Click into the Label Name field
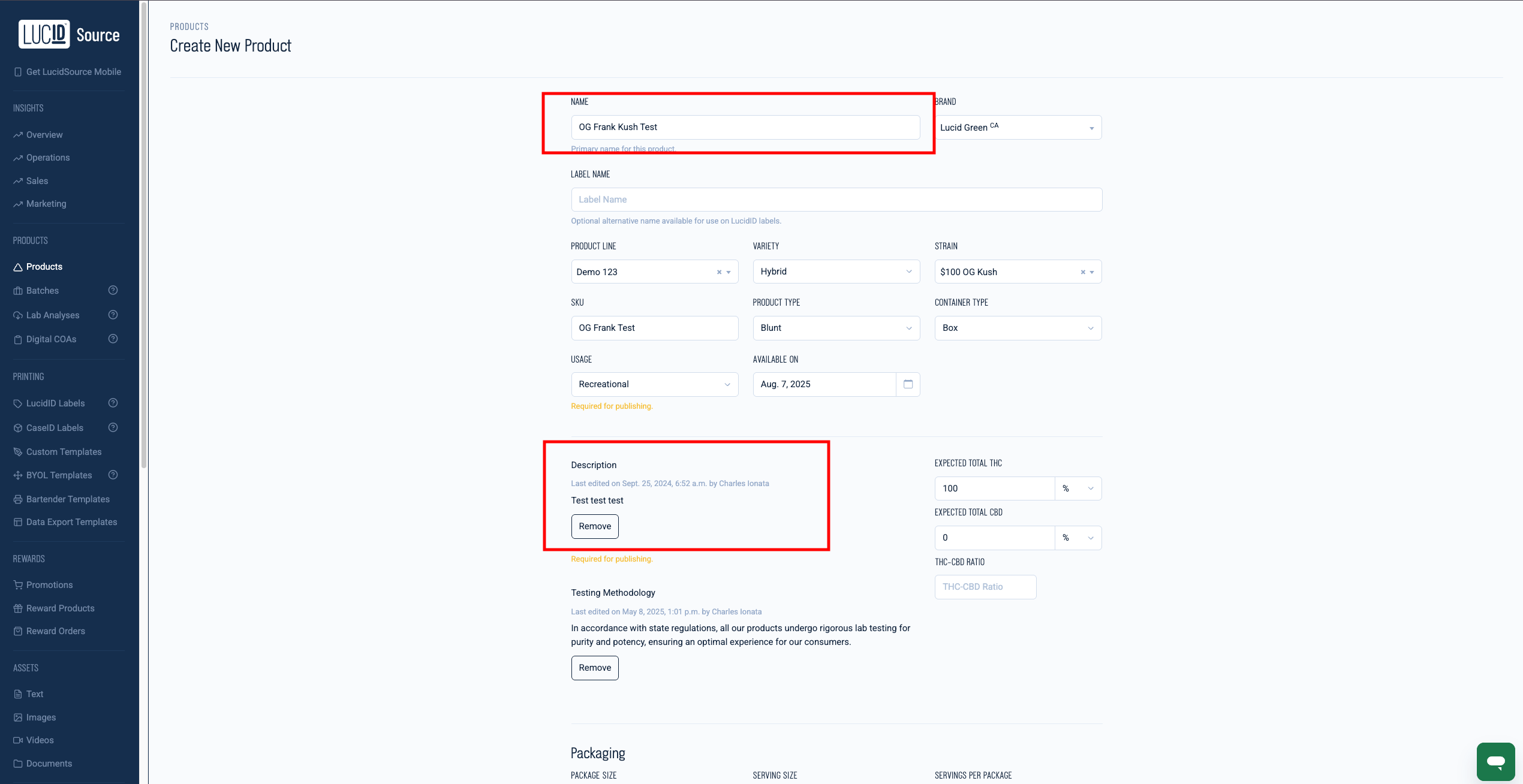Screen dimensions: 1523x784 836,200
